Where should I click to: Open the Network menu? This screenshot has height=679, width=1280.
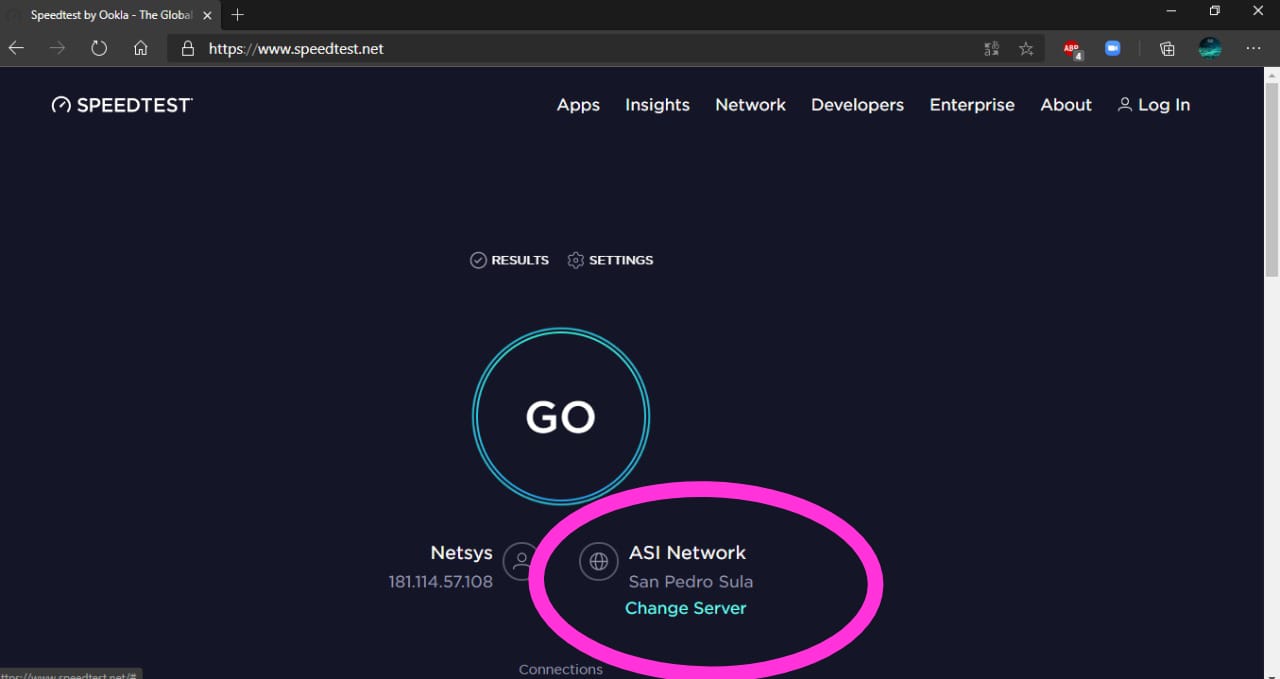tap(751, 105)
